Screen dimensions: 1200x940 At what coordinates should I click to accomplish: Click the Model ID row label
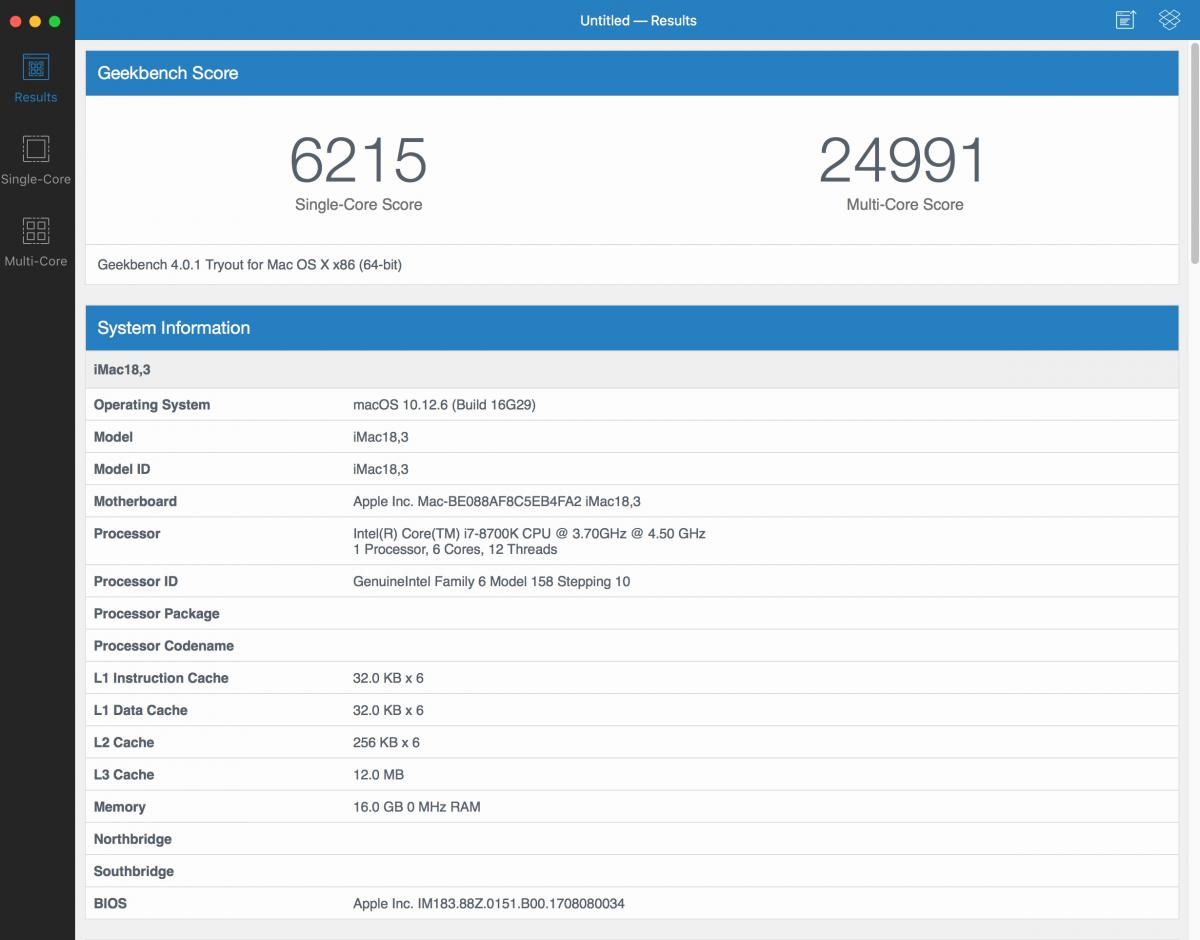[122, 469]
